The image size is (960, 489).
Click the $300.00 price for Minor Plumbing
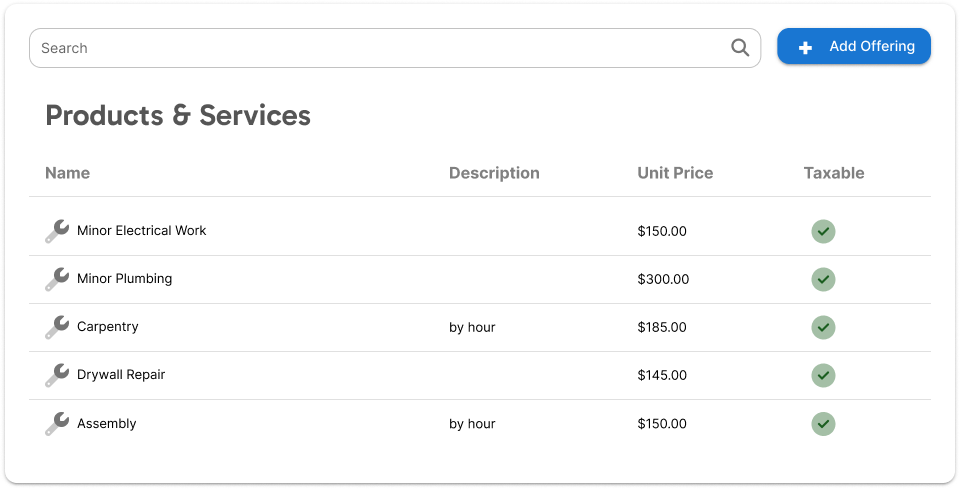pyautogui.click(x=663, y=279)
